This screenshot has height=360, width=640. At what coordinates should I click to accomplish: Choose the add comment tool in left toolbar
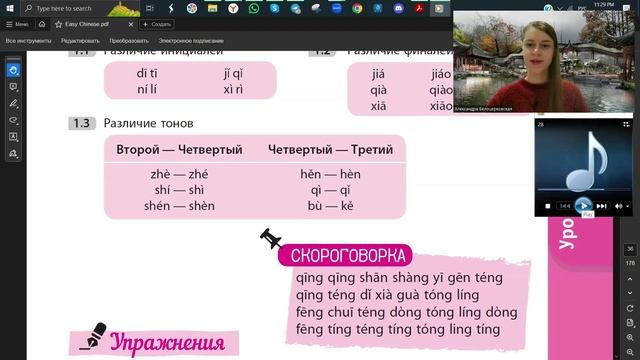[x=13, y=87]
